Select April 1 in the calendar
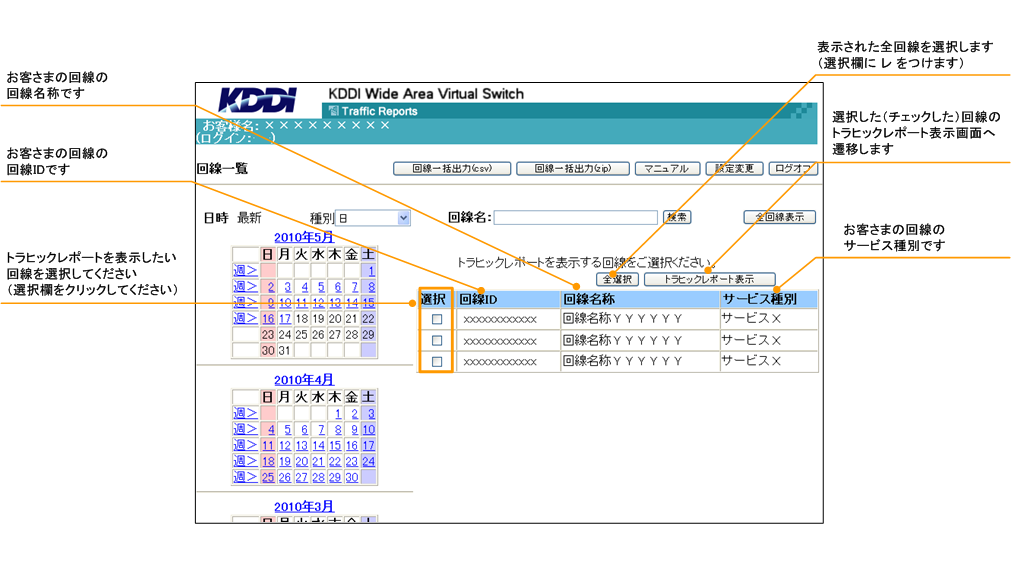The image size is (1011, 561). (x=338, y=414)
